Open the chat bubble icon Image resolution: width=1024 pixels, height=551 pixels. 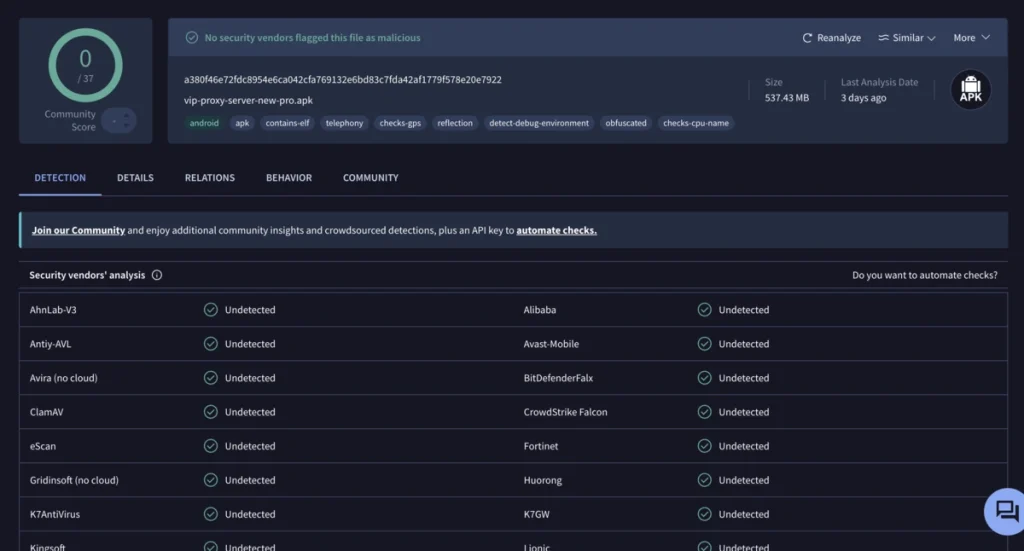(1006, 511)
